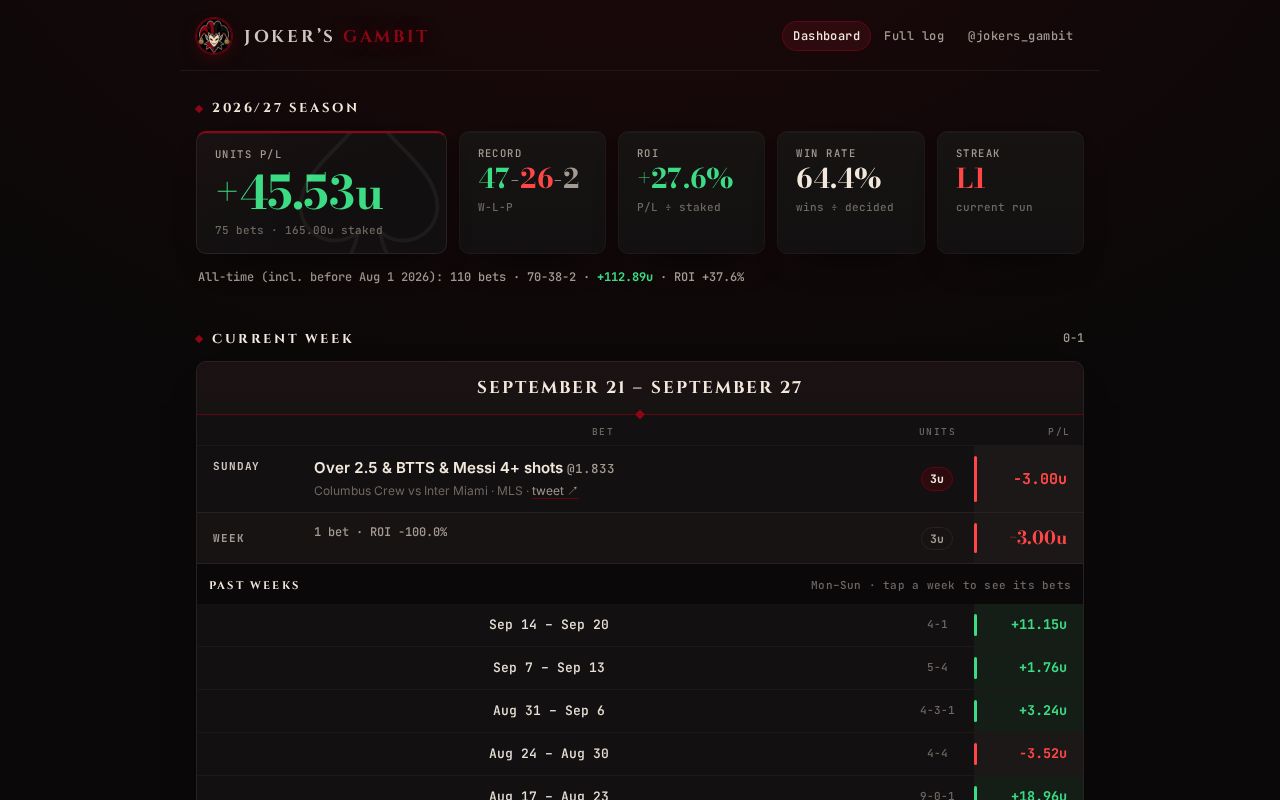Expand the Aug 17 – Aug 23 week
This screenshot has height=800, width=1280.
(640, 790)
